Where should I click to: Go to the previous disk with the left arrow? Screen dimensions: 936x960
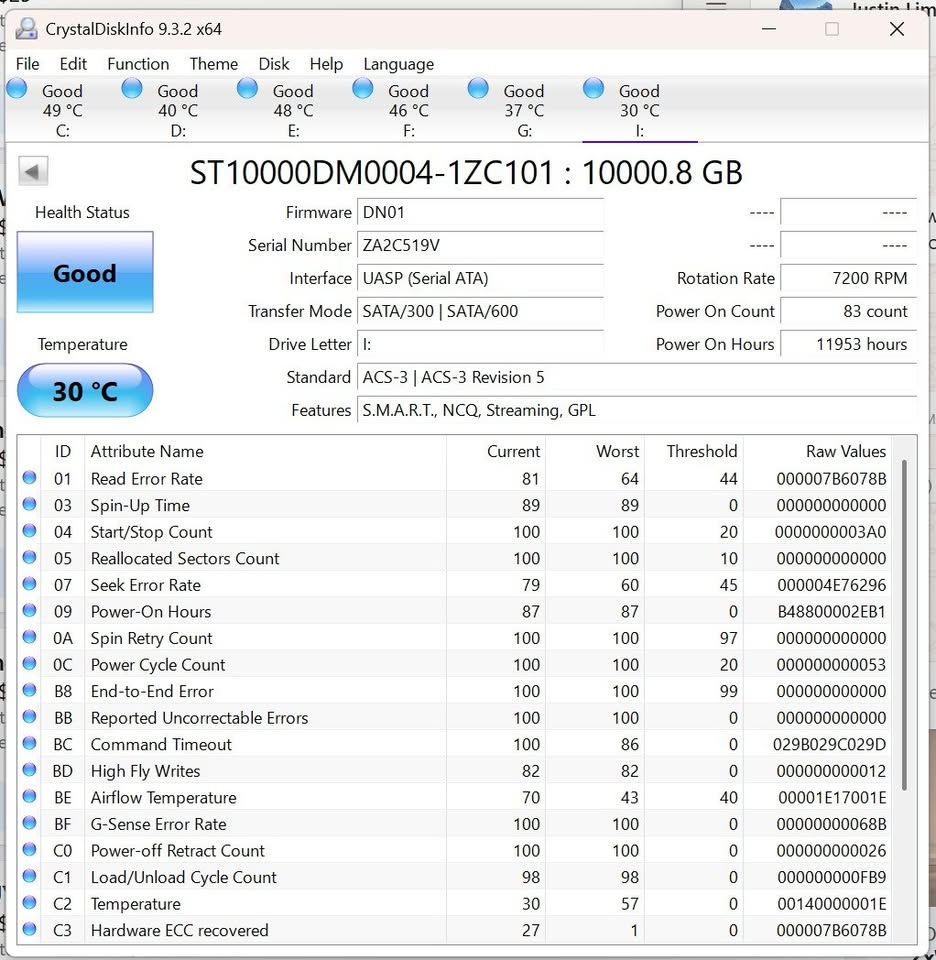point(33,171)
